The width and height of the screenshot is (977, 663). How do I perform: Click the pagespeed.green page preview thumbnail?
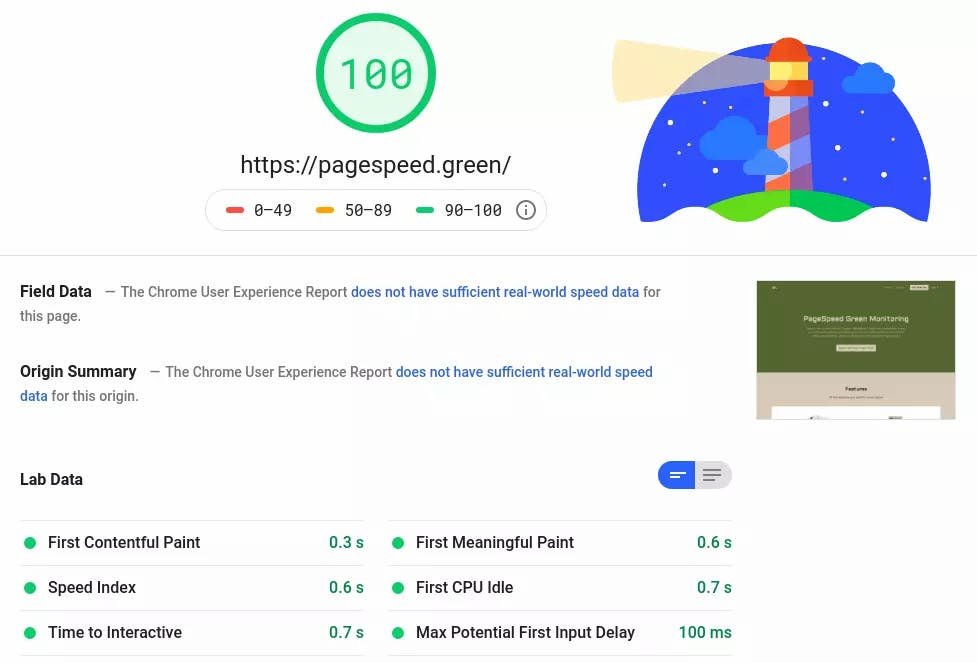point(855,349)
